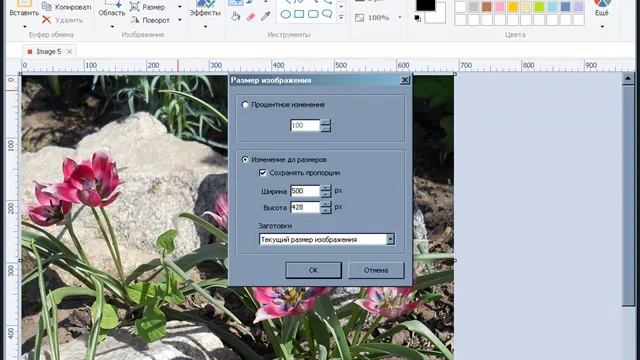Choose the speech bubble shape tool
The height and width of the screenshot is (360, 640).
327,15
